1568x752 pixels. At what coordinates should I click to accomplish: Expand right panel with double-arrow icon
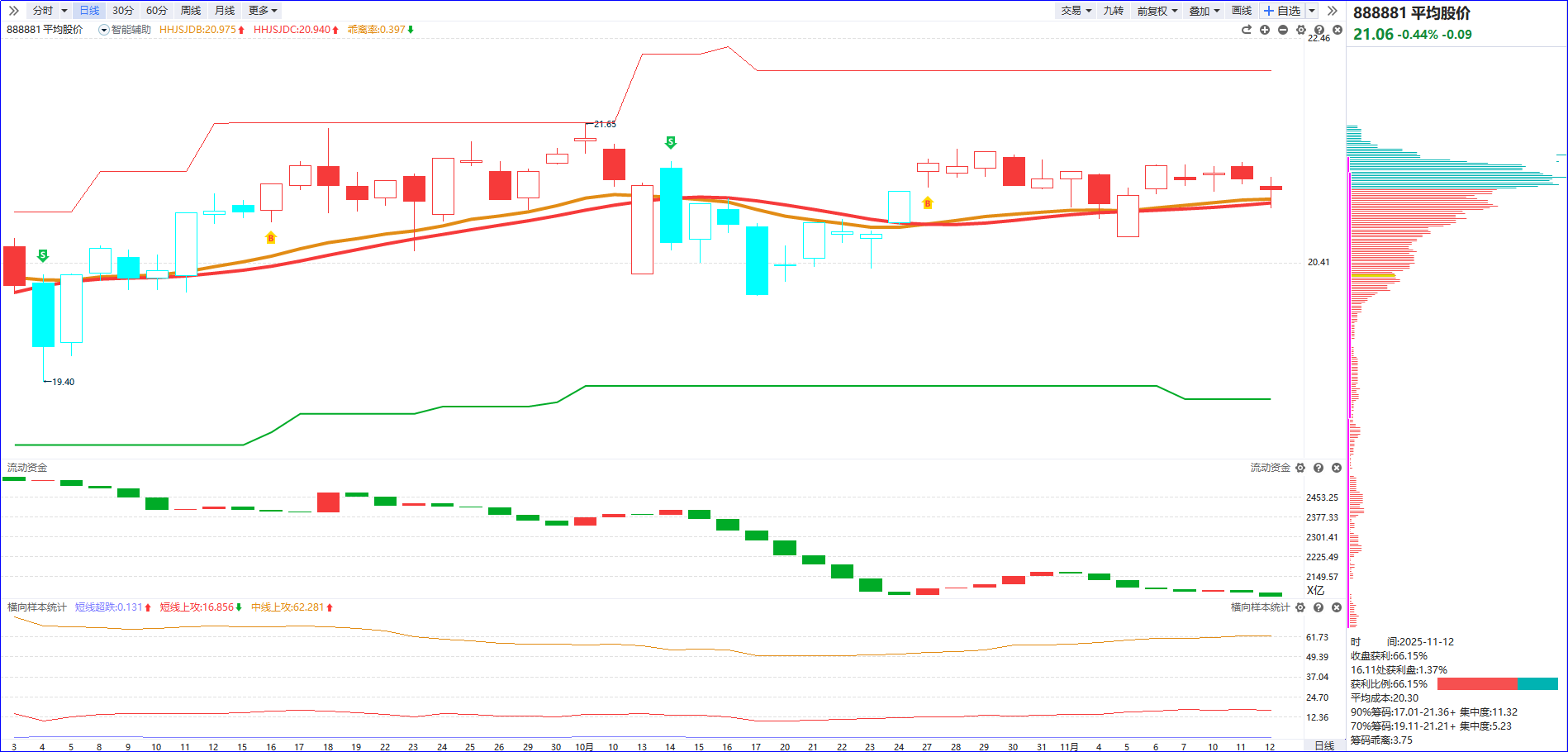click(x=1332, y=11)
